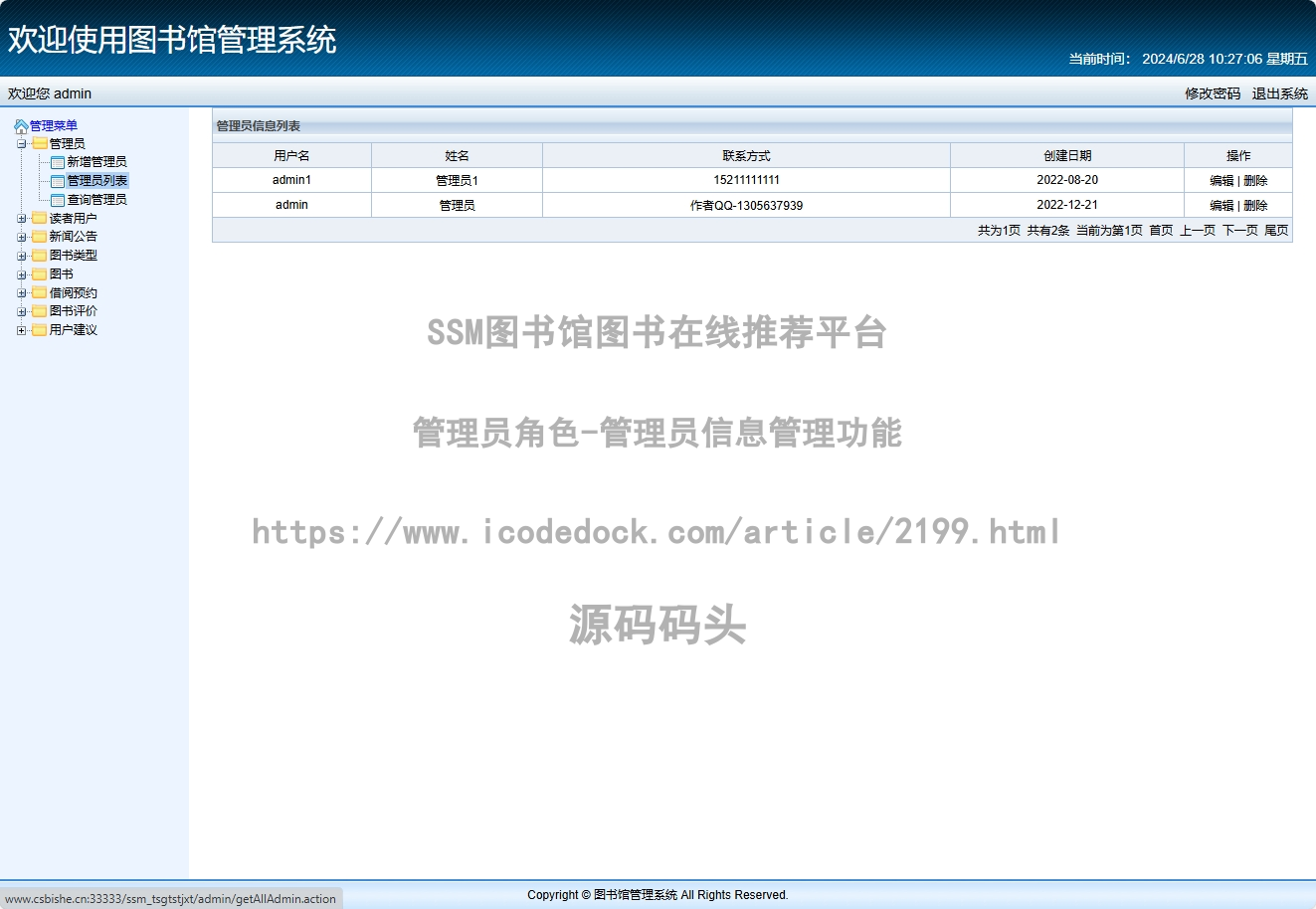Go to 下一页 in pagination
The width and height of the screenshot is (1316, 909).
1240,231
